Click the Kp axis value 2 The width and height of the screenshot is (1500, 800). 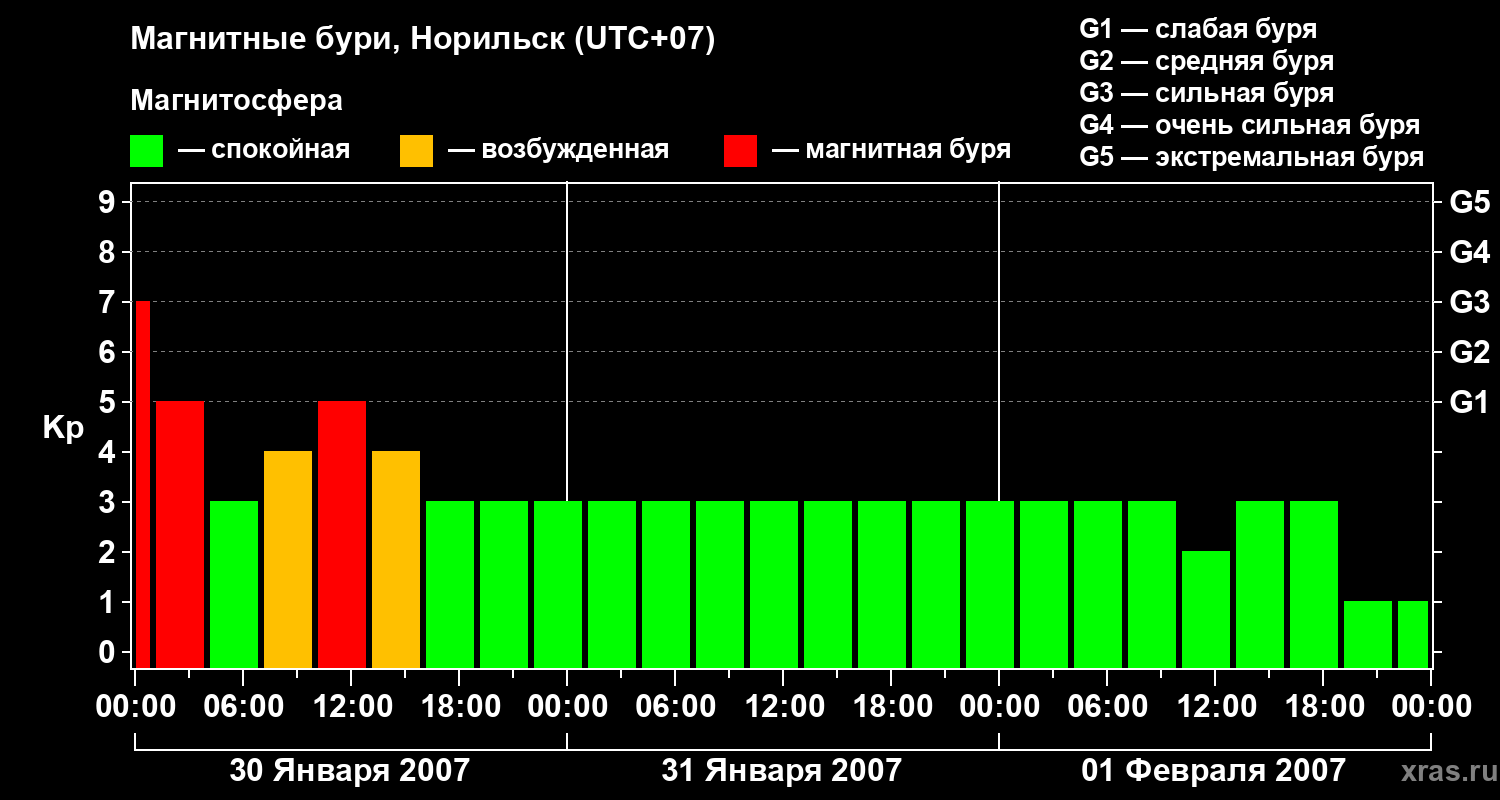pos(109,552)
